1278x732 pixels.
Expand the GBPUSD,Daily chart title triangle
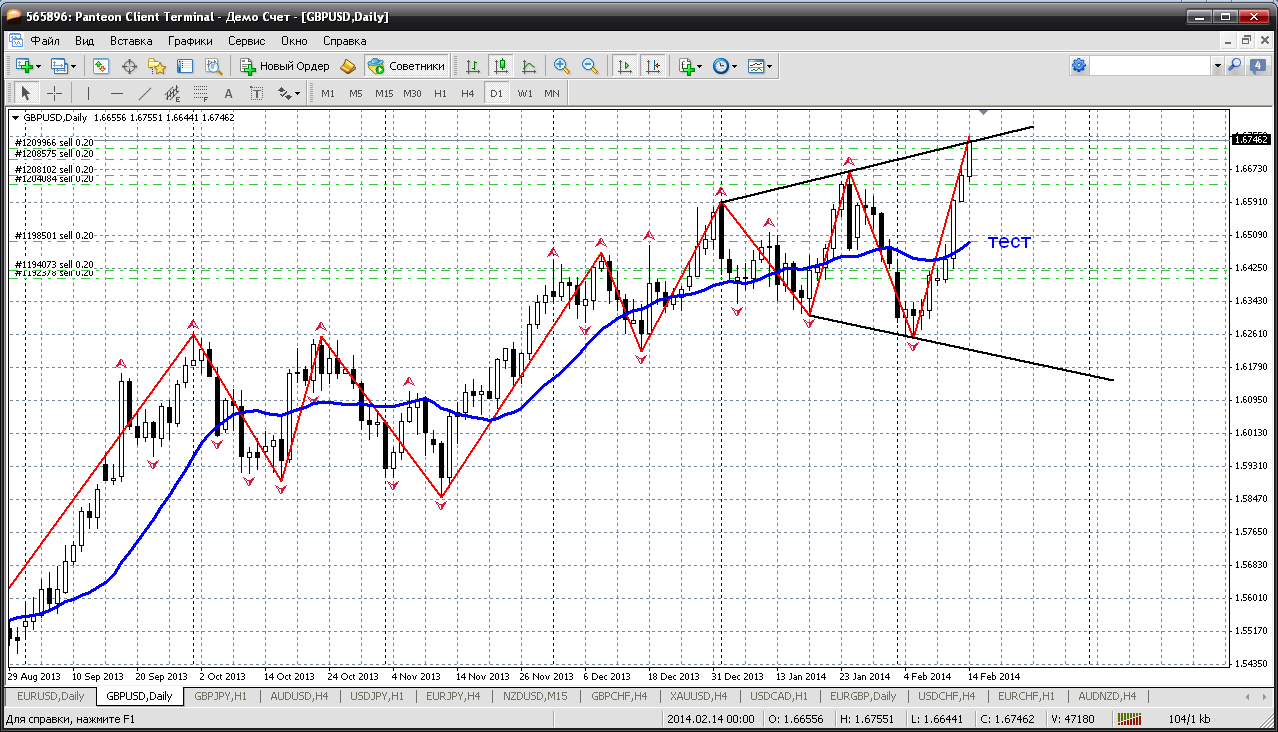point(16,117)
